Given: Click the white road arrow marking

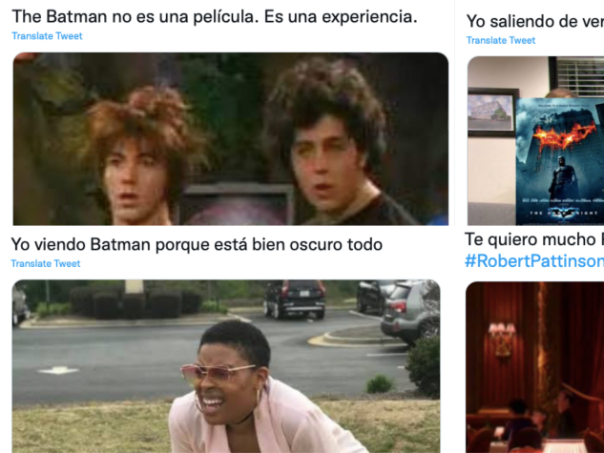Looking at the screenshot, I should pos(59,370).
